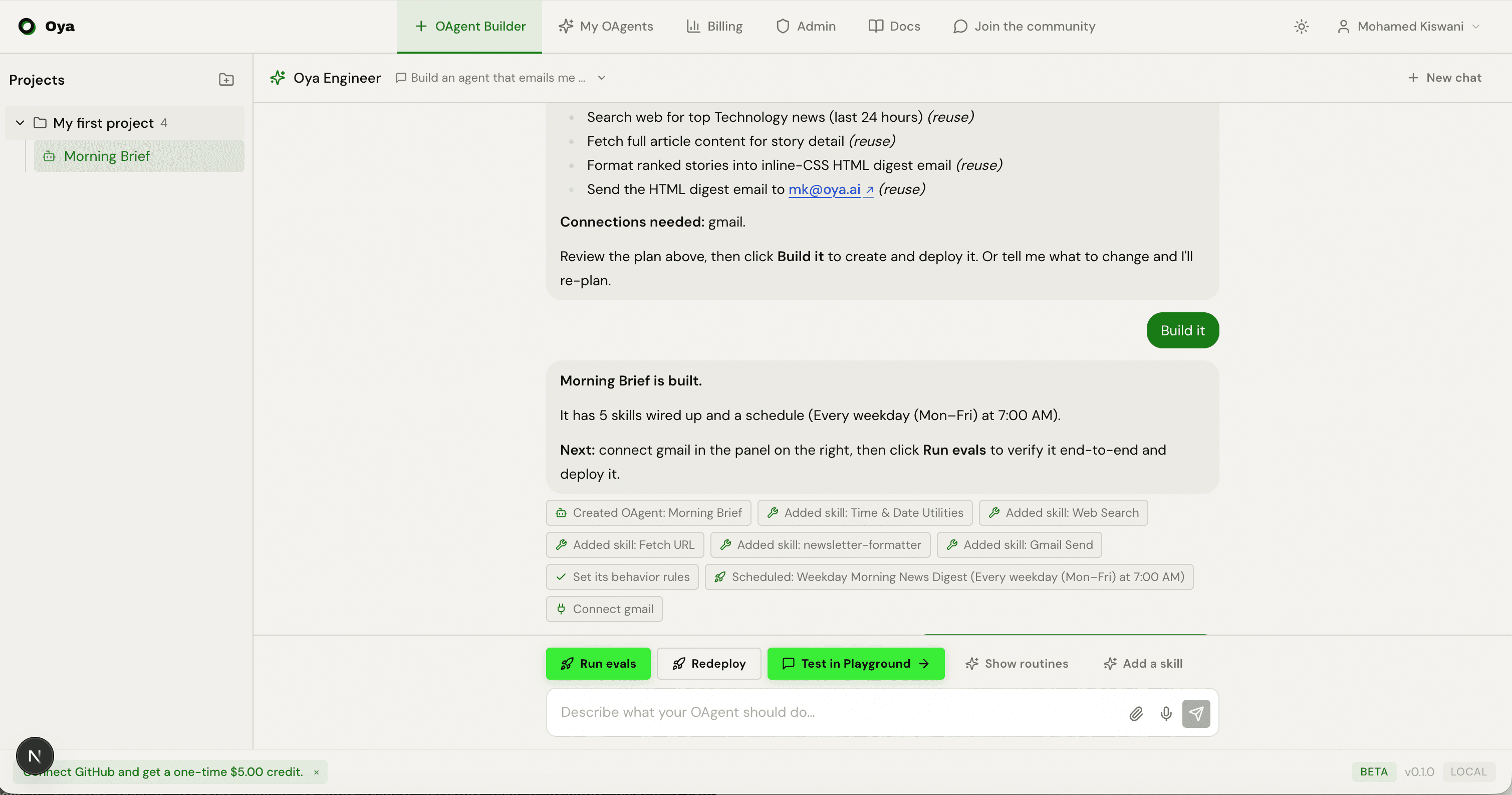1512x795 pixels.
Task: Click Add a skill
Action: tap(1142, 664)
